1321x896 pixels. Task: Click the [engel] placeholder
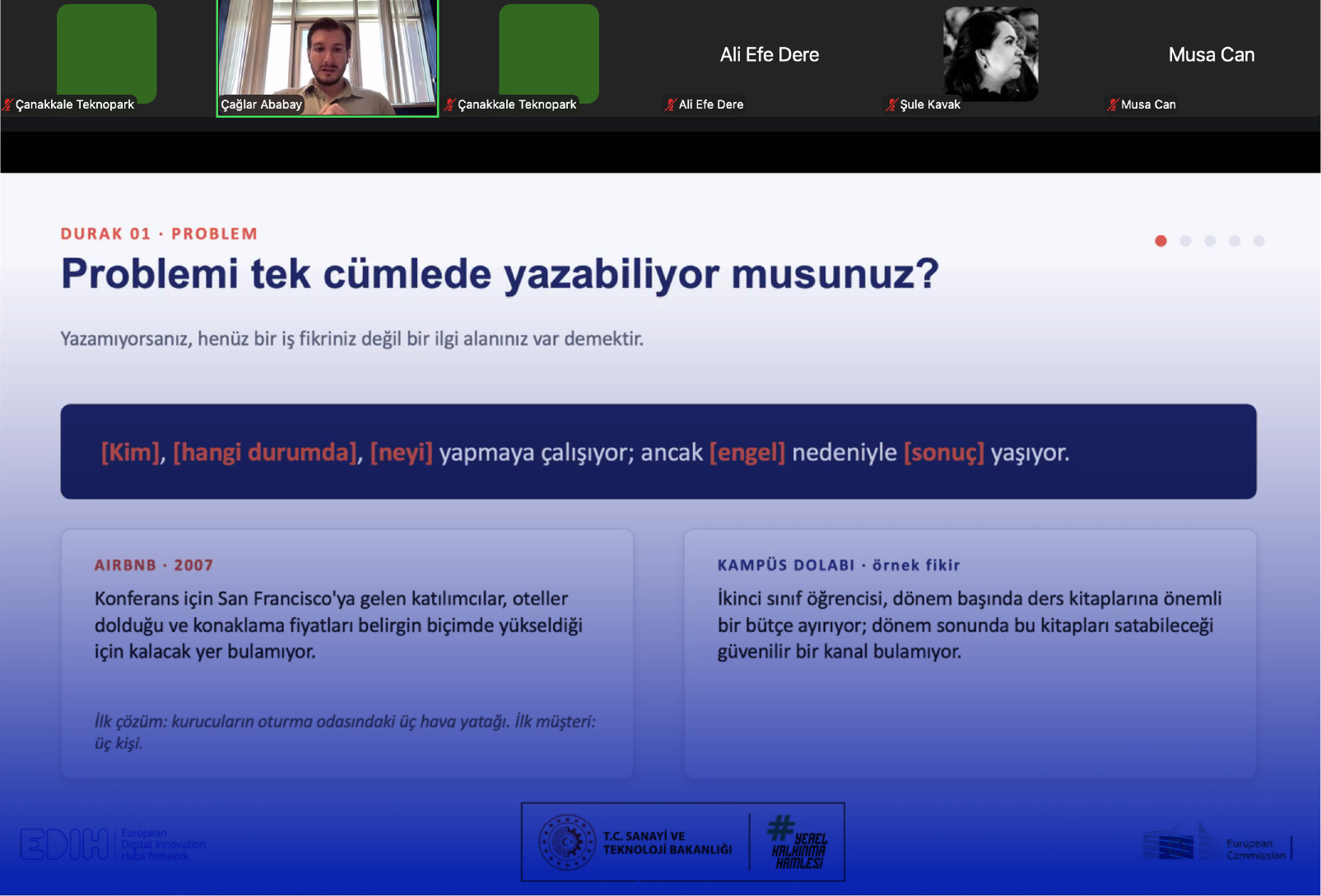point(747,453)
